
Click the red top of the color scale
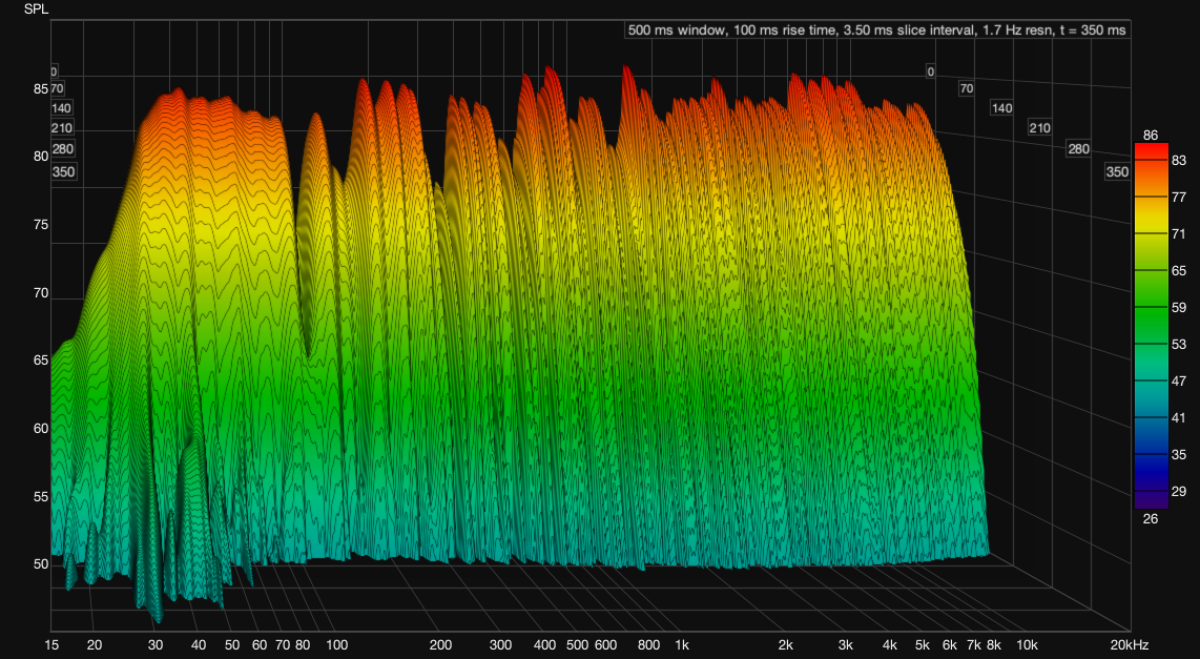[1151, 150]
